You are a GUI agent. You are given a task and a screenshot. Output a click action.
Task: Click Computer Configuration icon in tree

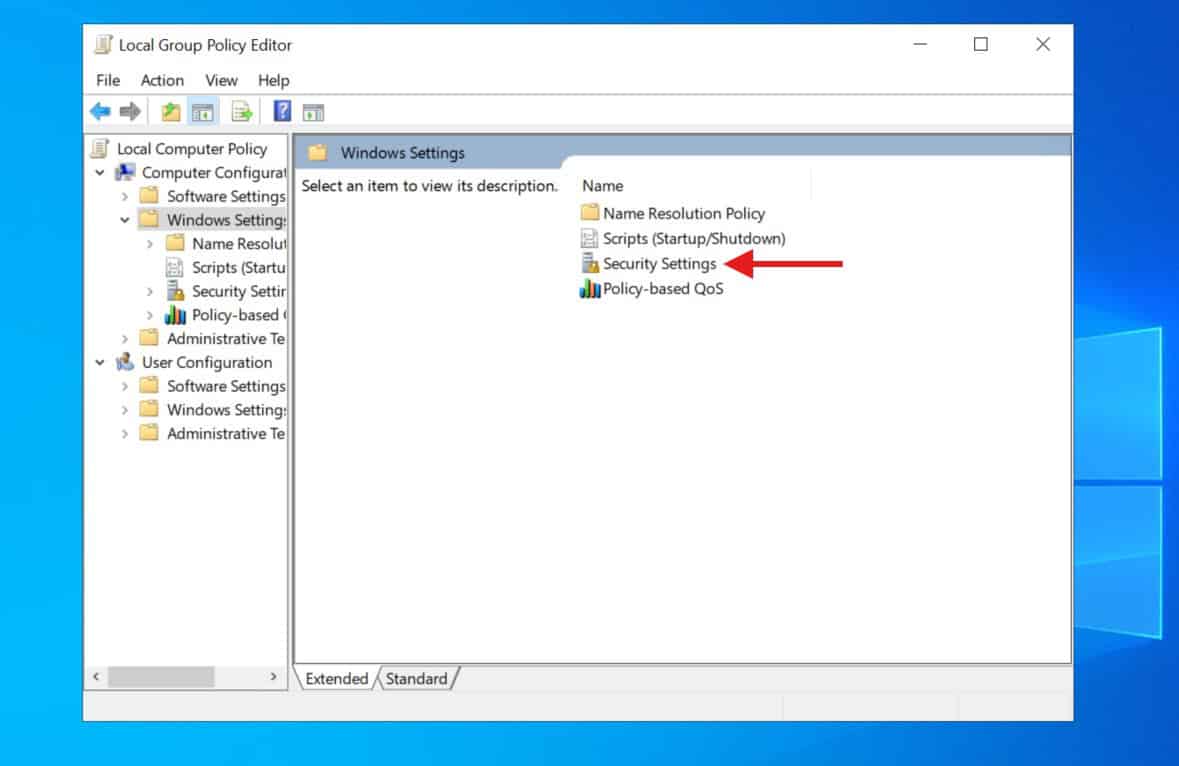pos(125,173)
